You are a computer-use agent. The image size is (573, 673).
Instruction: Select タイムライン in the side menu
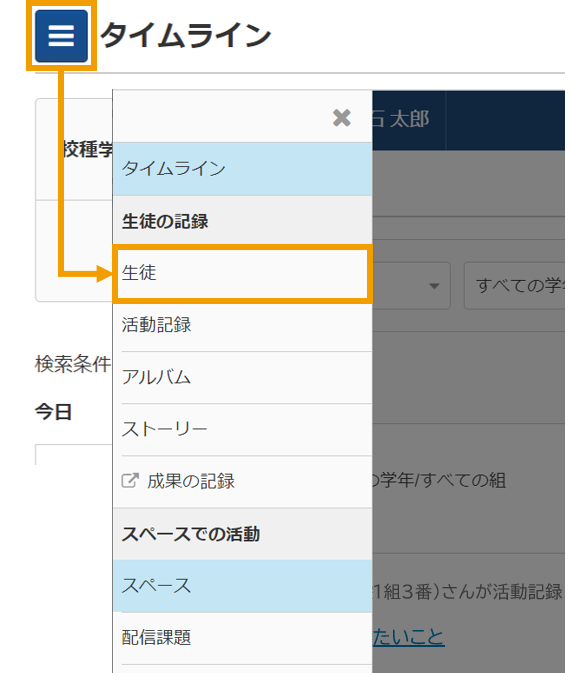(x=243, y=169)
